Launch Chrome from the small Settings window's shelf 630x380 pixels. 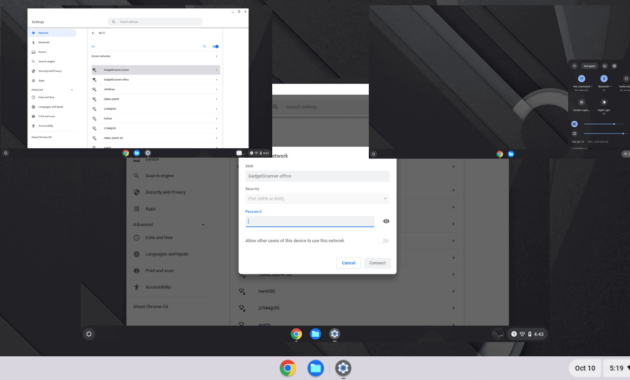point(126,153)
